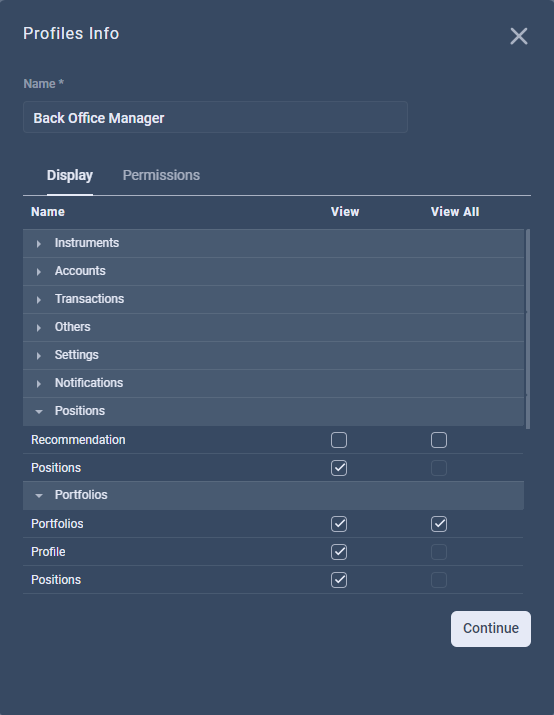
Task: Switch to the Permissions tab
Action: [161, 176]
